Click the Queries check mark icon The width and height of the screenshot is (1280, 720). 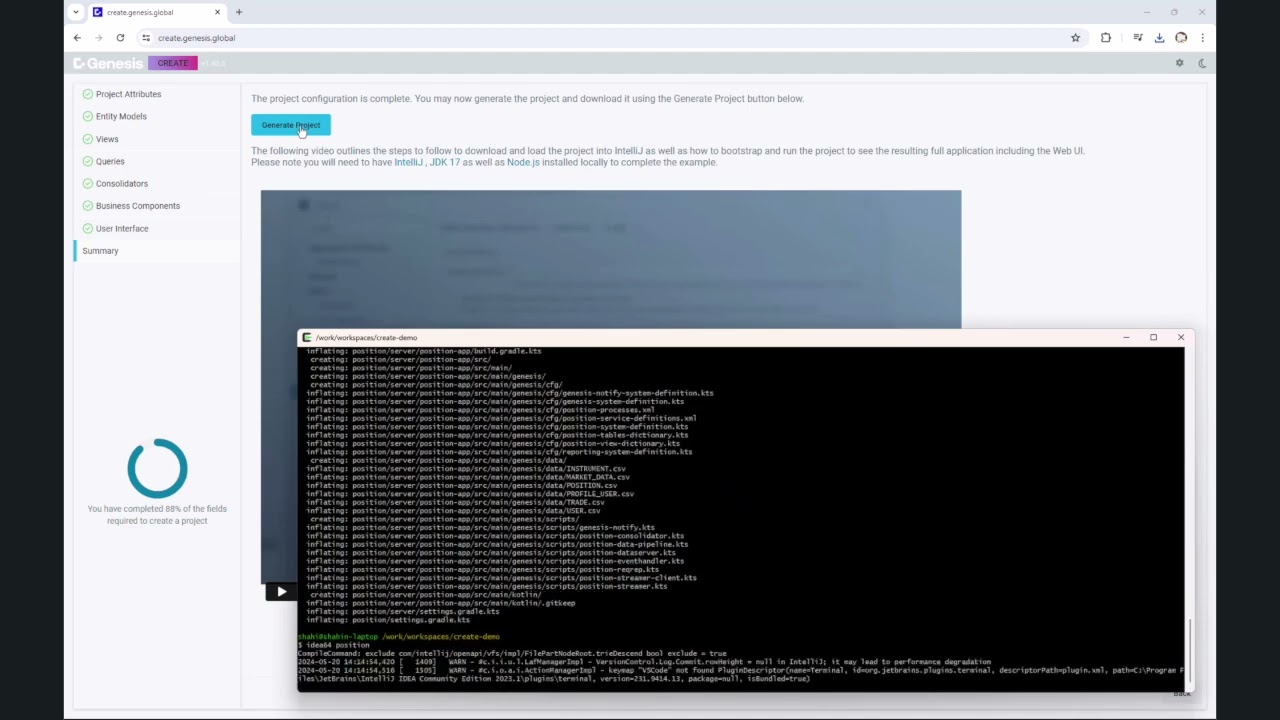87,161
